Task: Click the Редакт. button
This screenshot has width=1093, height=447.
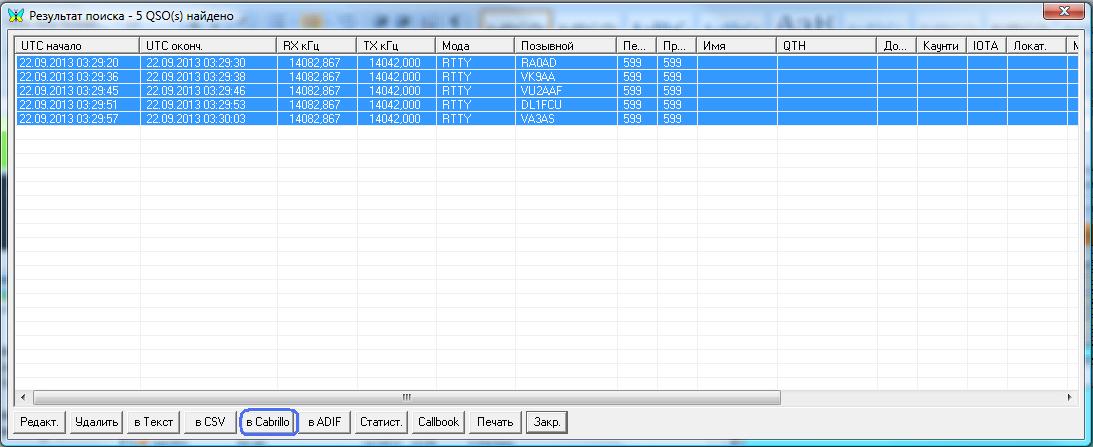Action: pos(41,422)
